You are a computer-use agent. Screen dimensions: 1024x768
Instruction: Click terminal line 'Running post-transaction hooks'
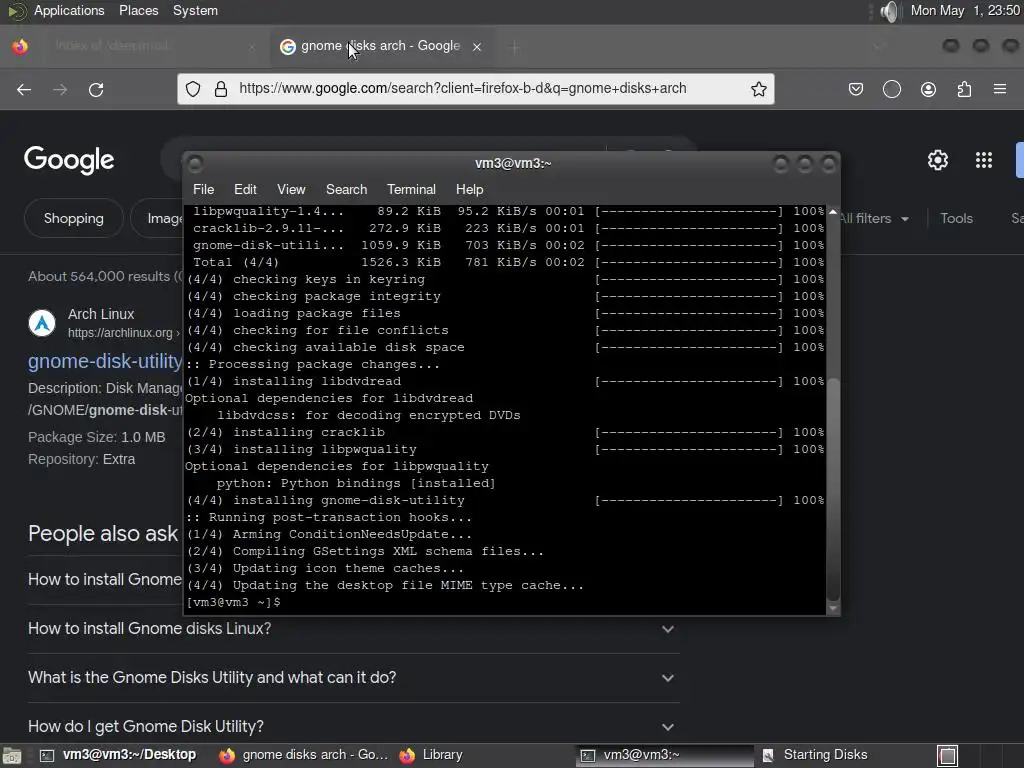tap(329, 517)
